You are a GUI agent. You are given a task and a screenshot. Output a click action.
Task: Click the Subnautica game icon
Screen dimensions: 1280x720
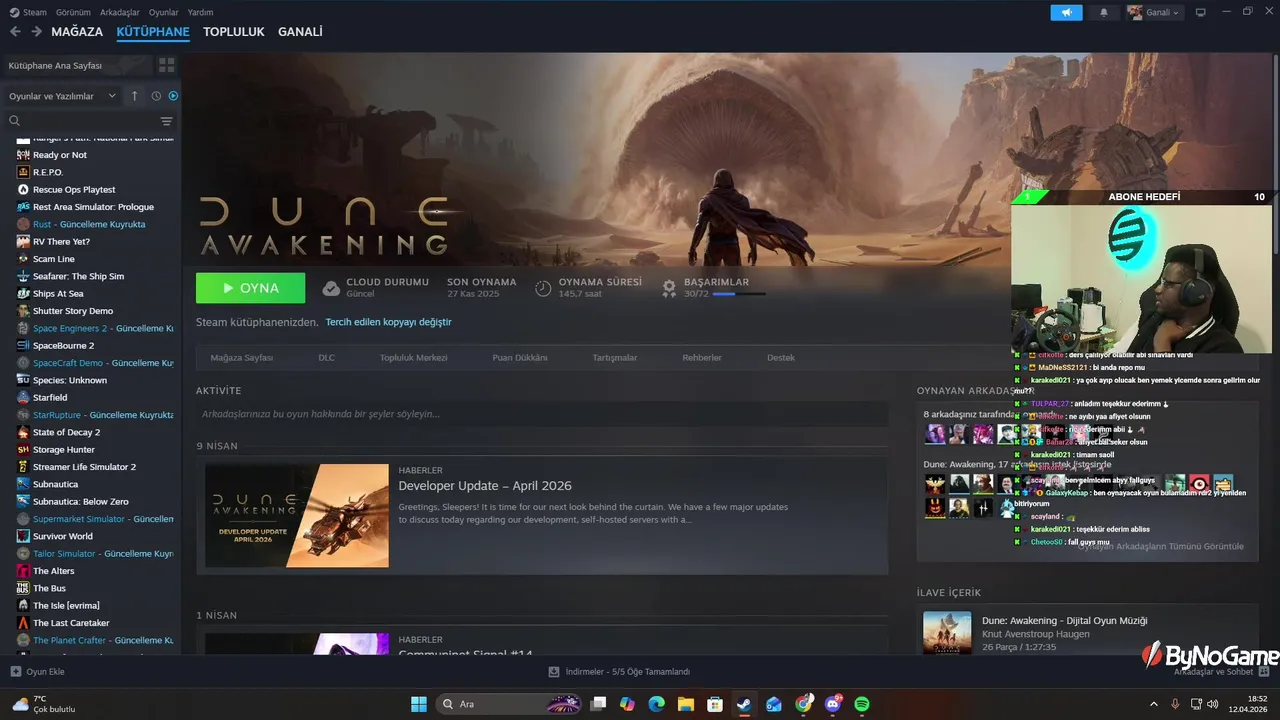point(23,484)
